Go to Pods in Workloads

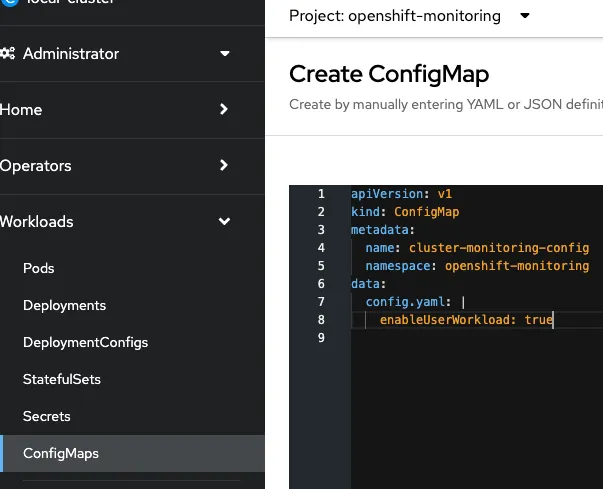(39, 269)
